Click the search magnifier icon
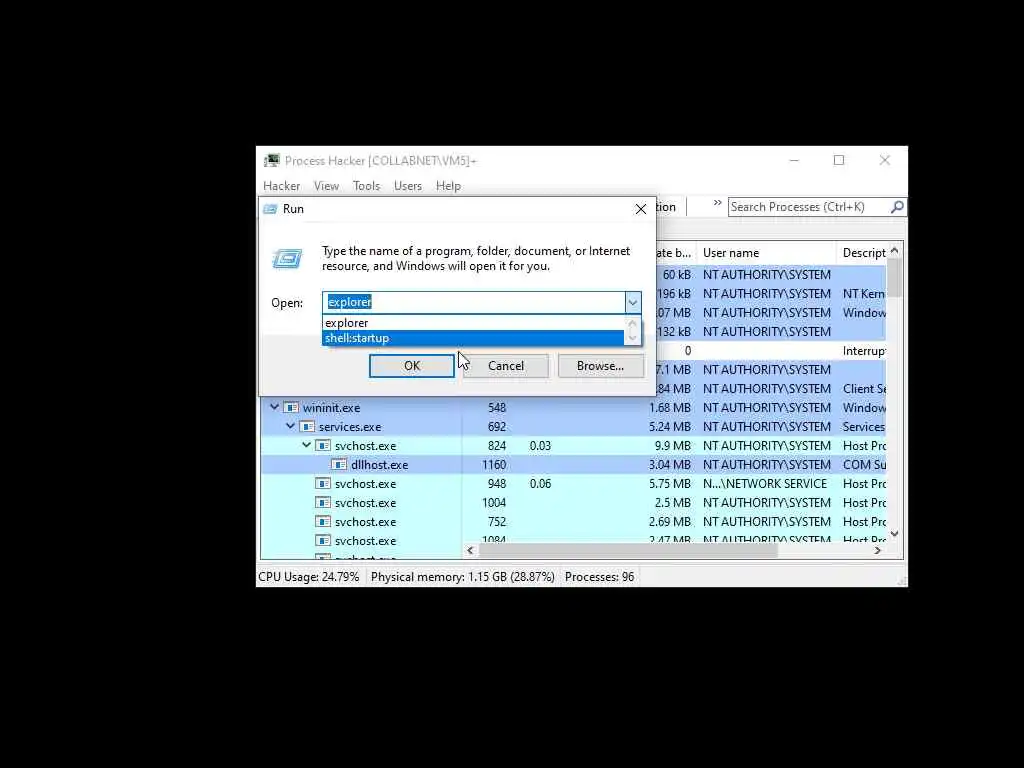 click(897, 207)
